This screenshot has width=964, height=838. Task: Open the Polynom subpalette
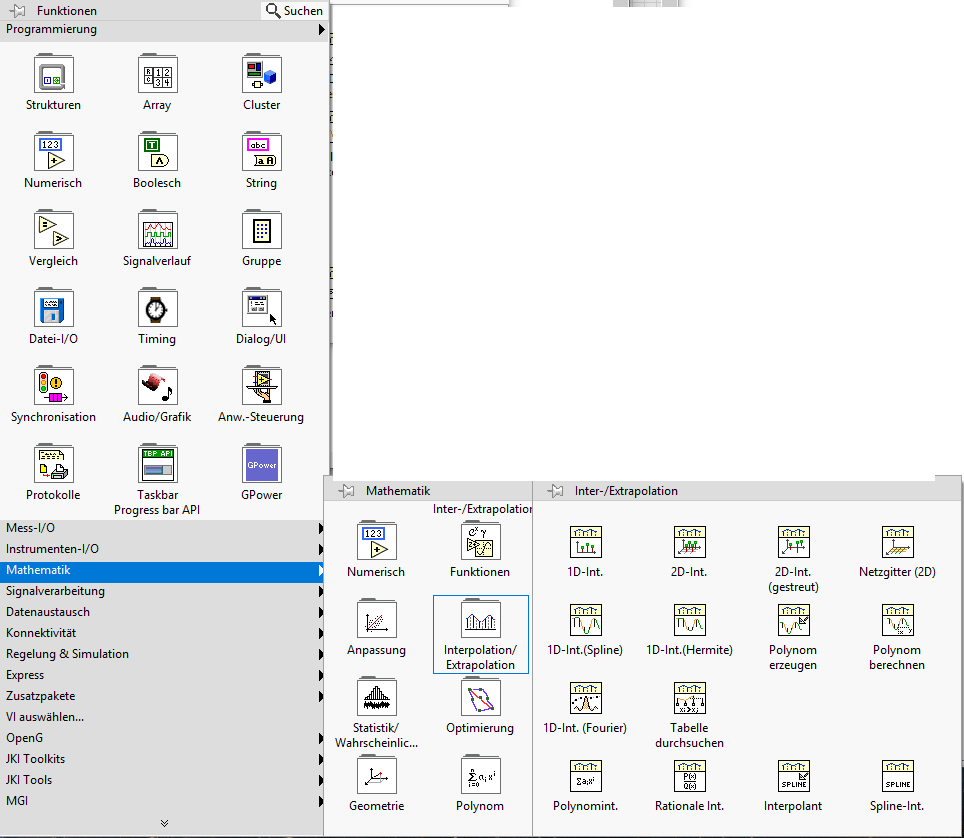(481, 776)
